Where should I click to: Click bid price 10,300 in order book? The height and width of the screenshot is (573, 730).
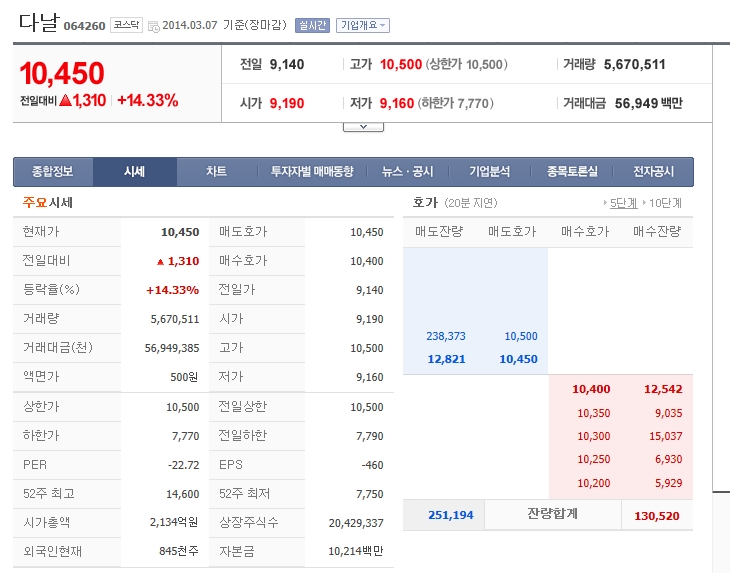594,436
